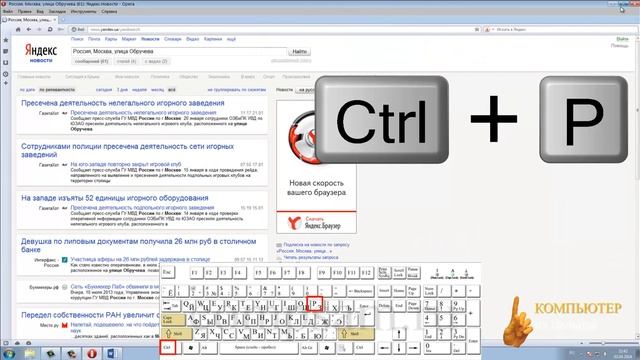Open a new tab in Opera
640x360 pixels.
coord(63,19)
